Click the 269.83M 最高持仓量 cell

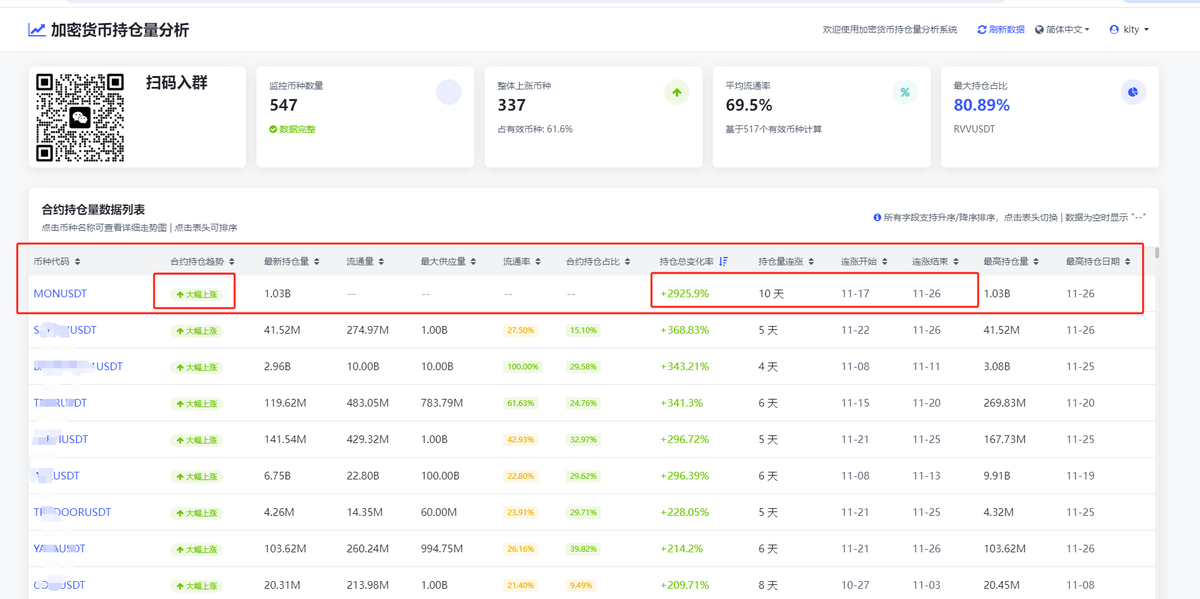[1004, 403]
